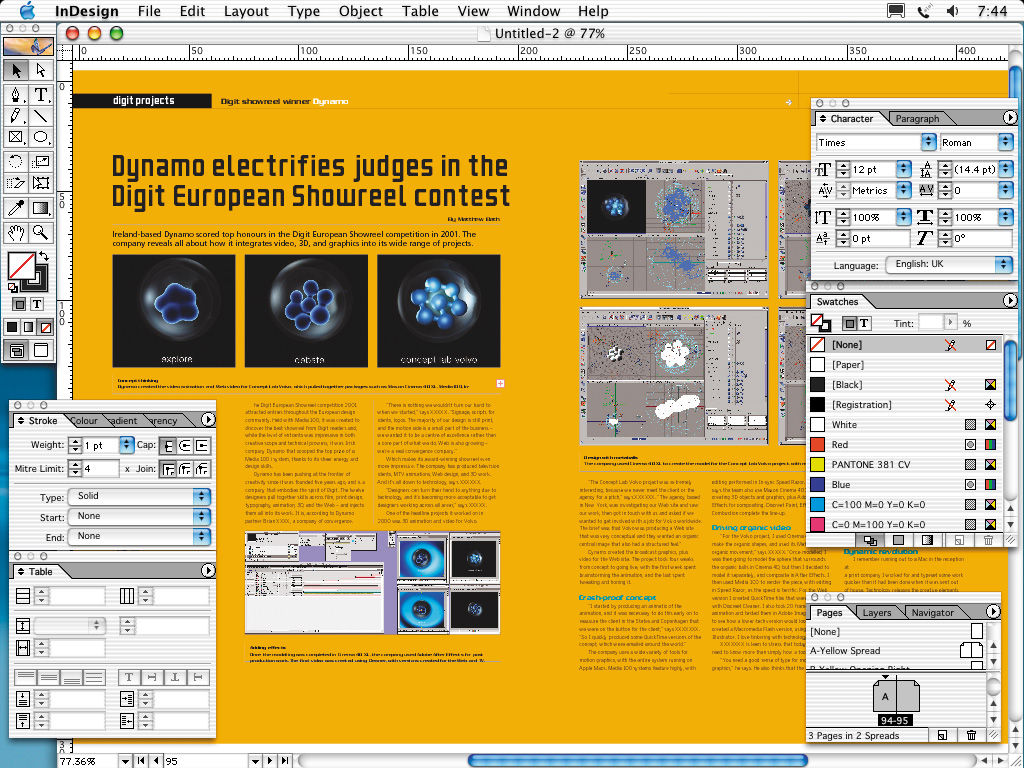This screenshot has height=768, width=1024.
Task: Create new page icon in Pages panel
Action: (942, 735)
